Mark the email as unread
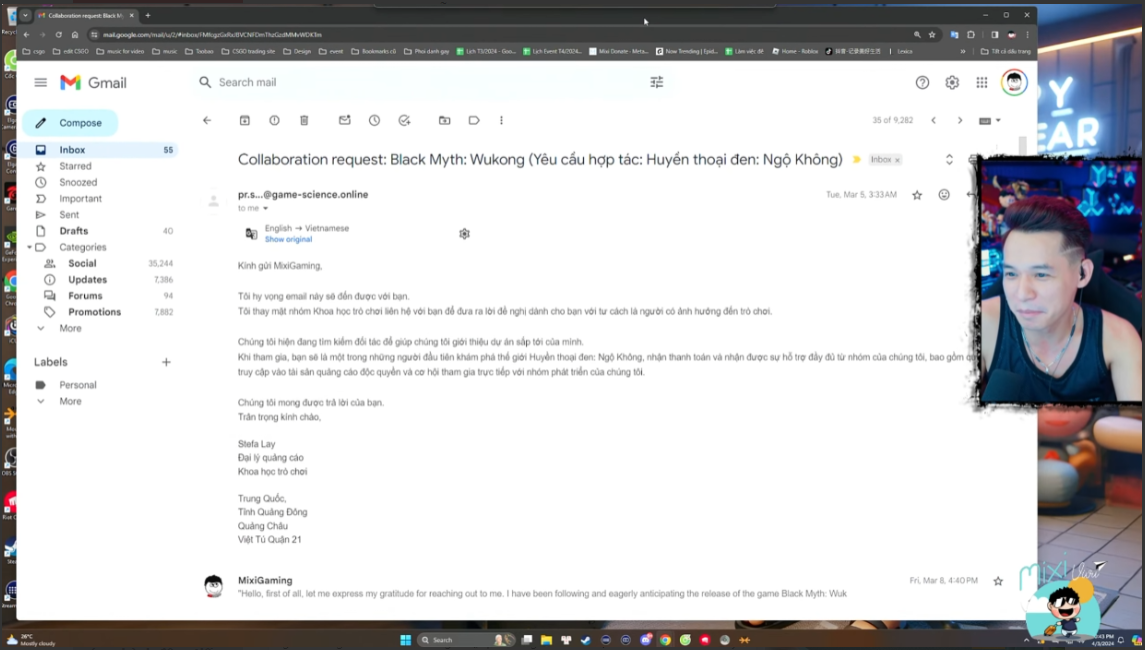The width and height of the screenshot is (1145, 650). coord(345,121)
